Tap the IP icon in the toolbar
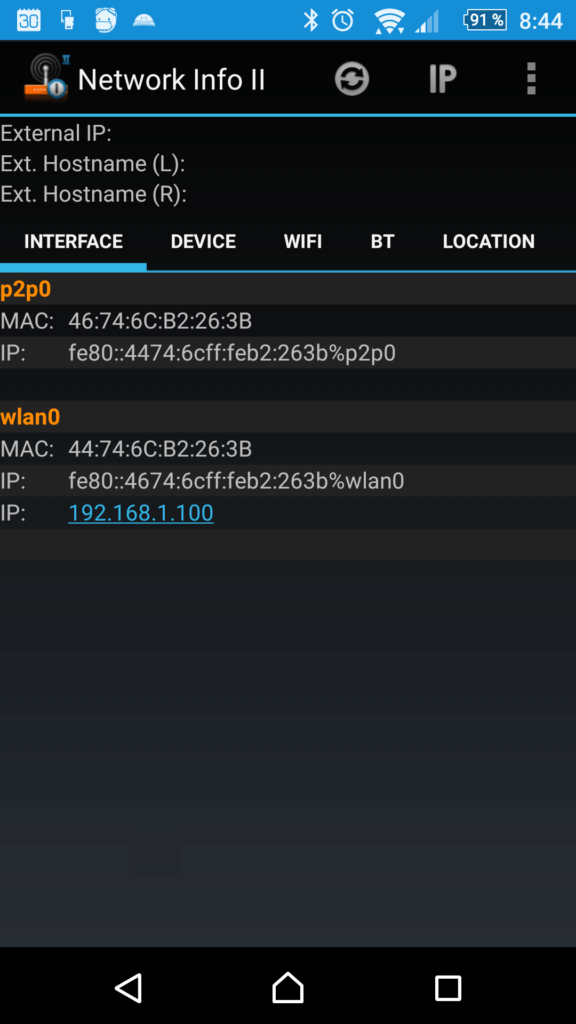576x1024 pixels. pyautogui.click(x=442, y=80)
